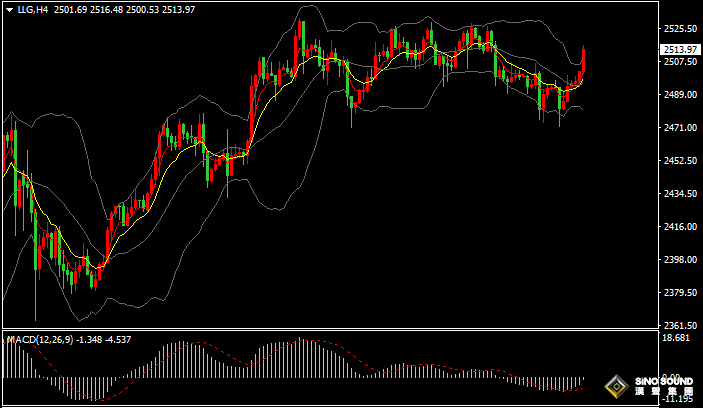The image size is (703, 408).
Task: Click the Sino Sound diamond logo icon
Action: click(617, 385)
